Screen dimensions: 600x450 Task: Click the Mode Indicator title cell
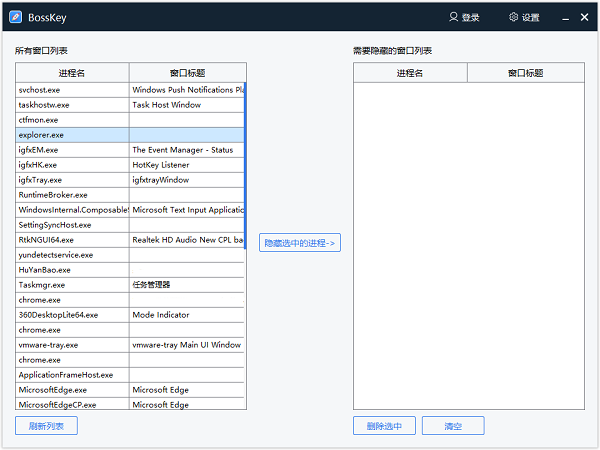tap(187, 315)
